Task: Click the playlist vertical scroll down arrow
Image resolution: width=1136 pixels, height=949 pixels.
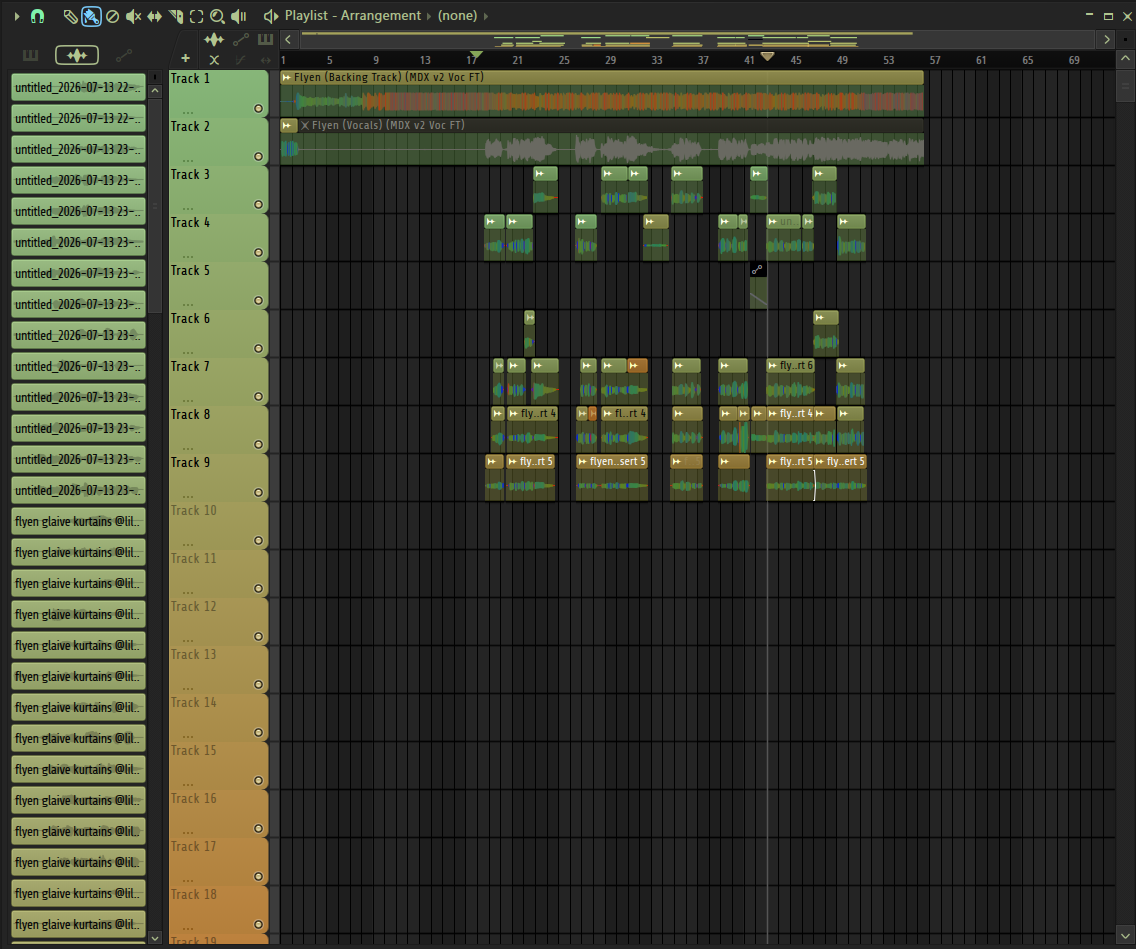Action: point(1125,935)
